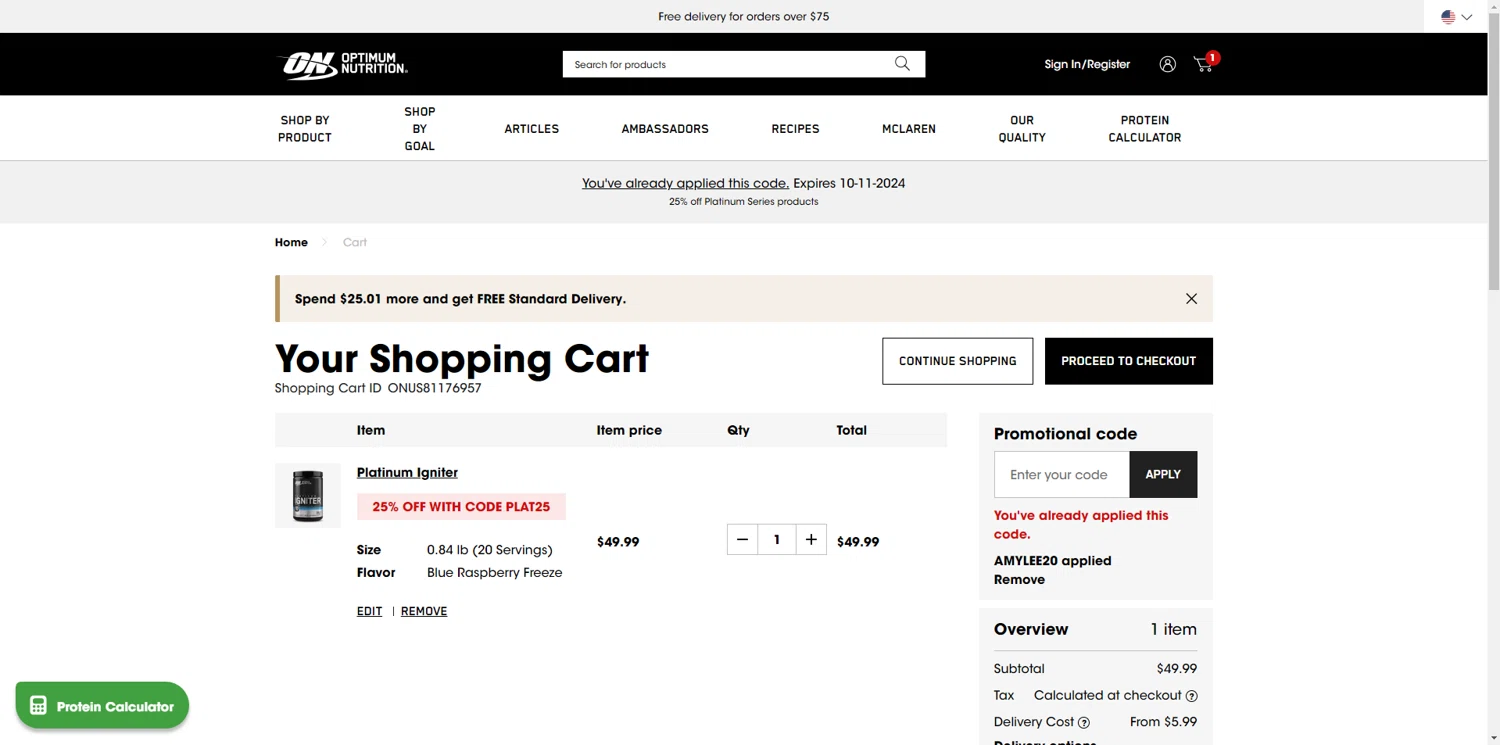Click the Platinum Igniter product thumbnail

[308, 495]
